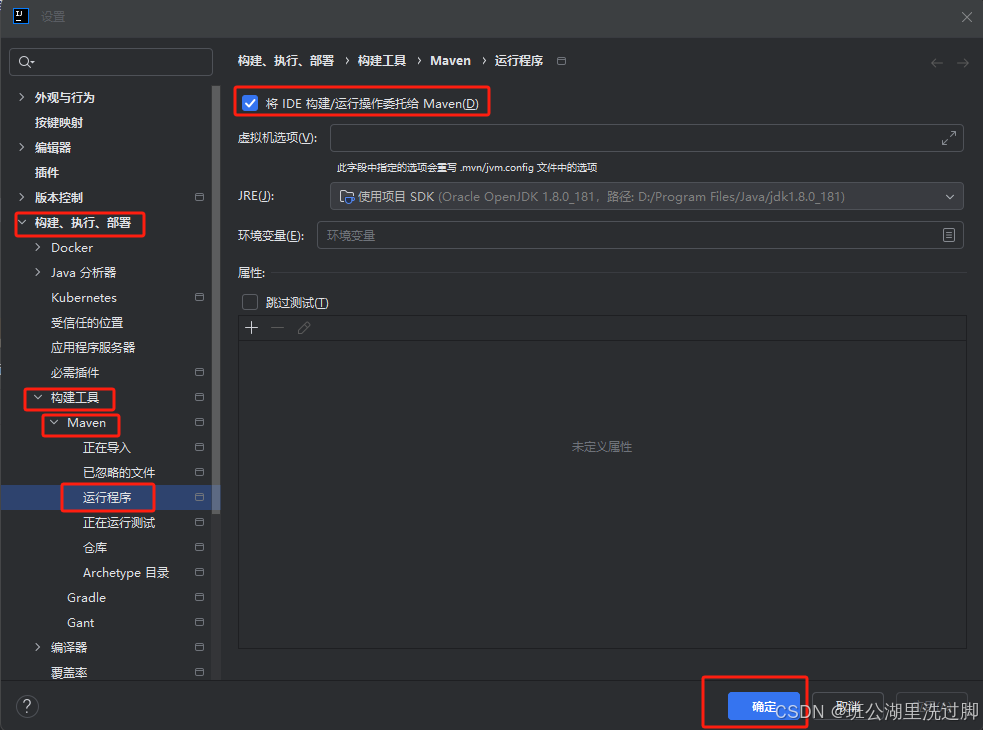
Task: Click 确定 to confirm settings
Action: tap(764, 706)
